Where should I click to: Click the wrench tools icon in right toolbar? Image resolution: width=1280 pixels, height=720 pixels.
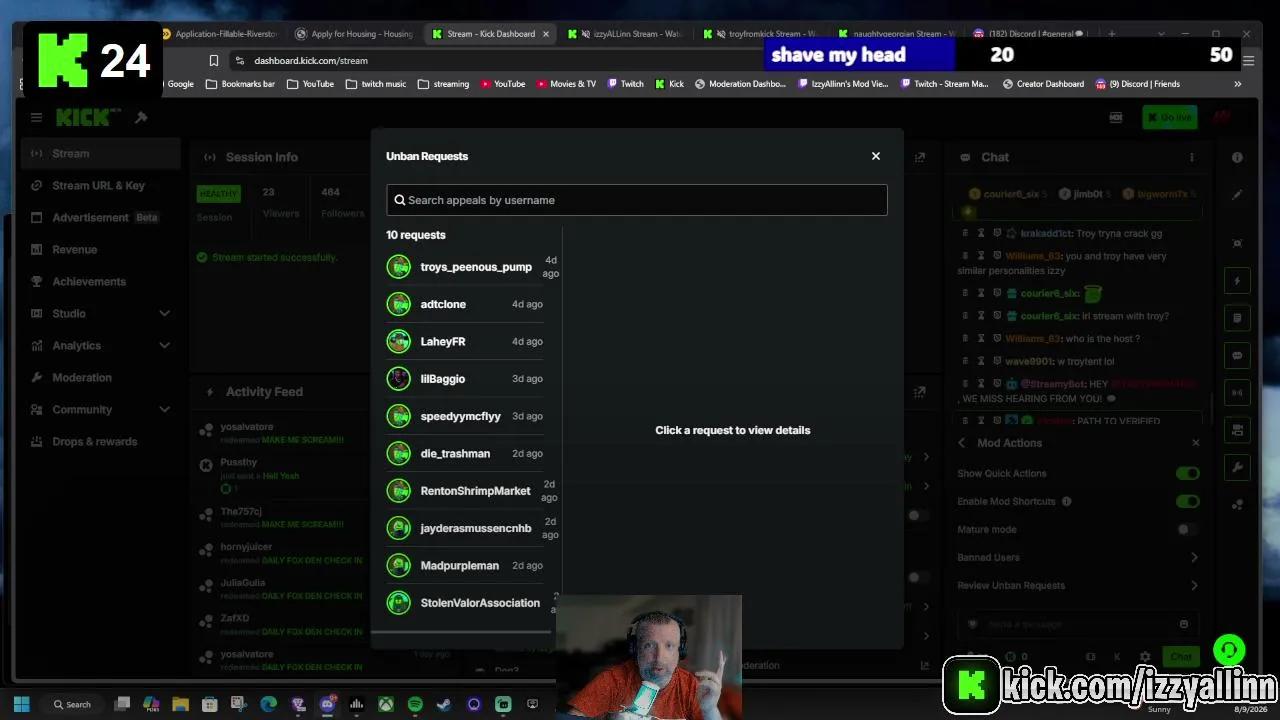point(1237,467)
